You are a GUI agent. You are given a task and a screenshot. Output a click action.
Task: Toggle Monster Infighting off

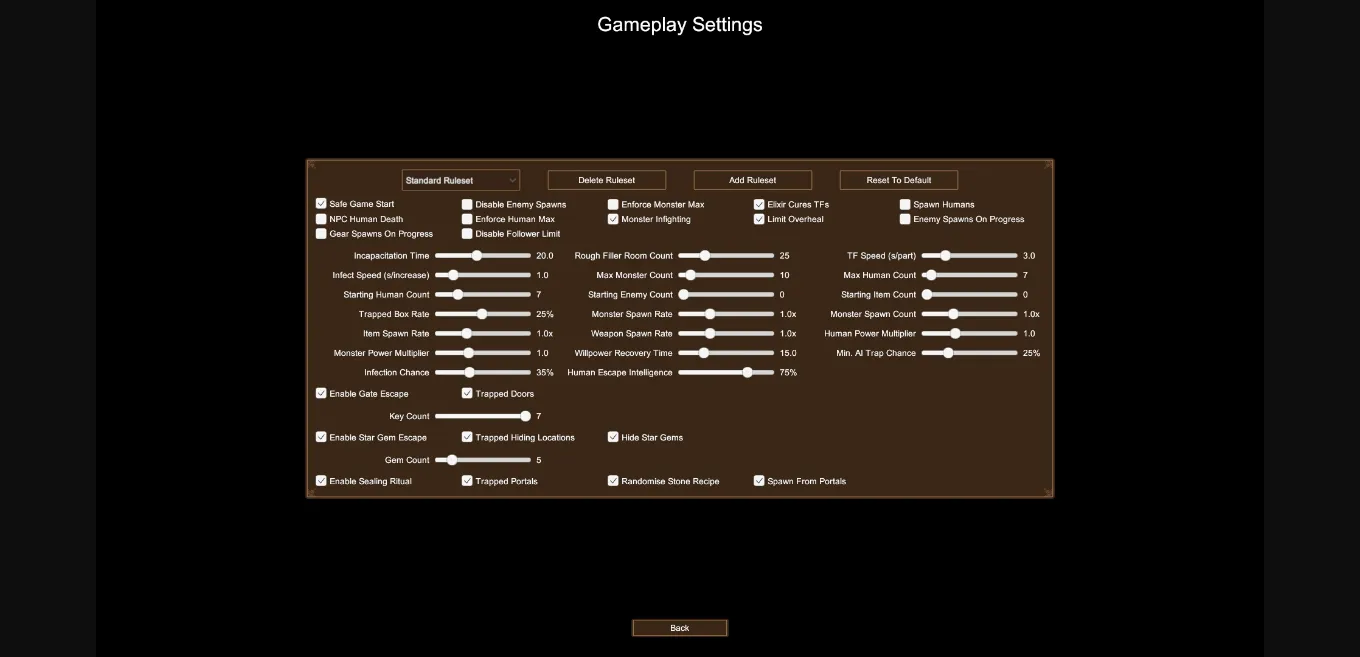(613, 218)
